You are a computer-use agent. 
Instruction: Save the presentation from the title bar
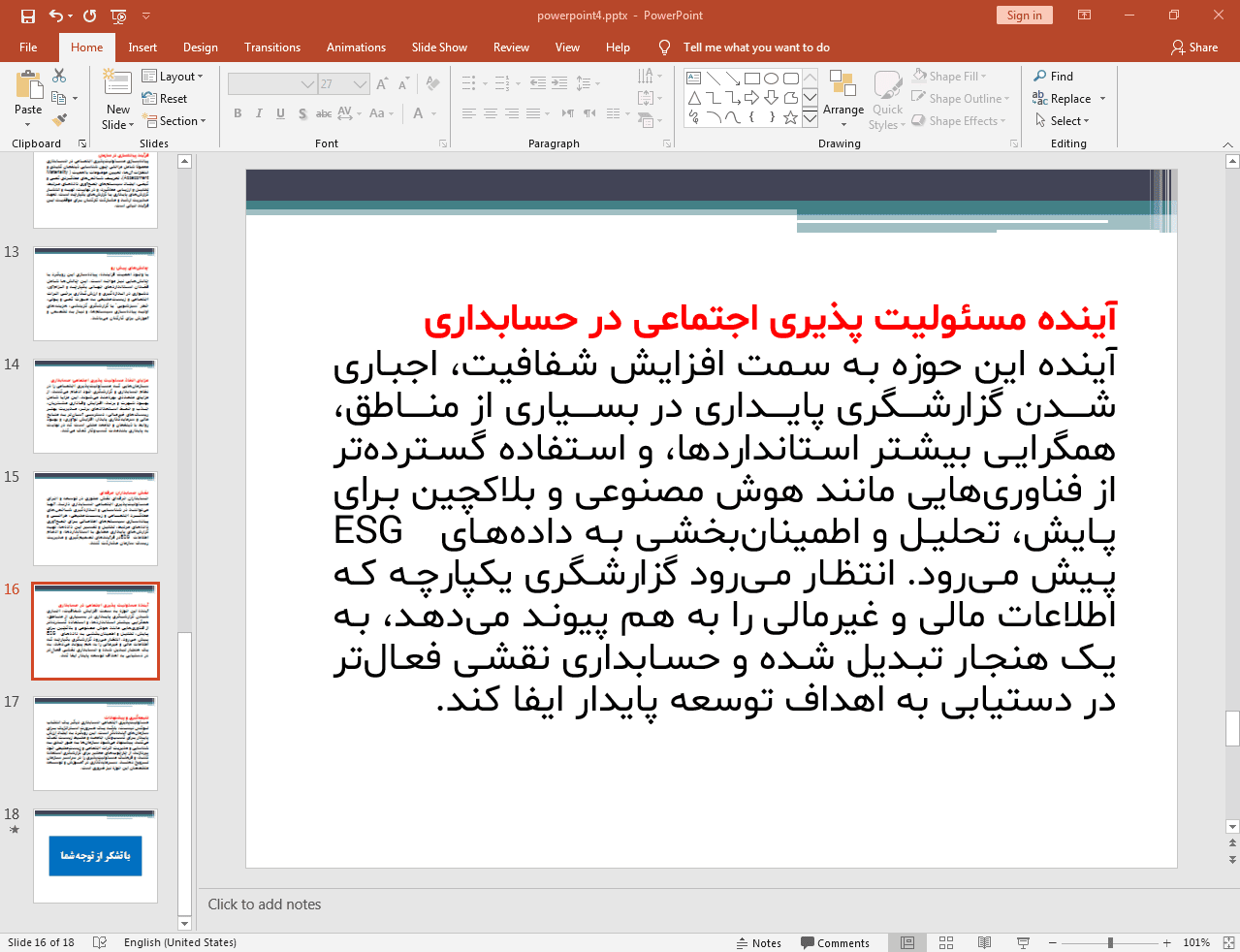point(27,16)
